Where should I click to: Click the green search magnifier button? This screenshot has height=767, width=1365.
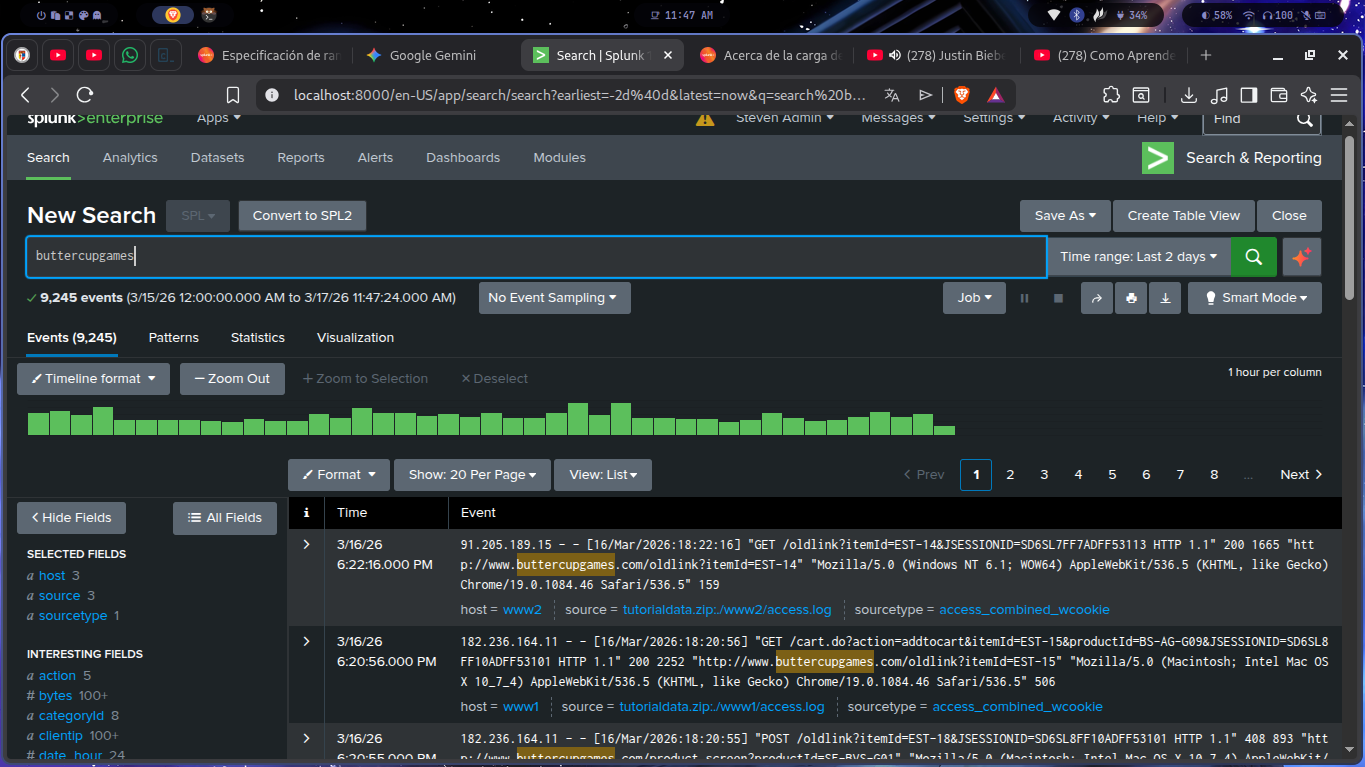[x=1253, y=257]
